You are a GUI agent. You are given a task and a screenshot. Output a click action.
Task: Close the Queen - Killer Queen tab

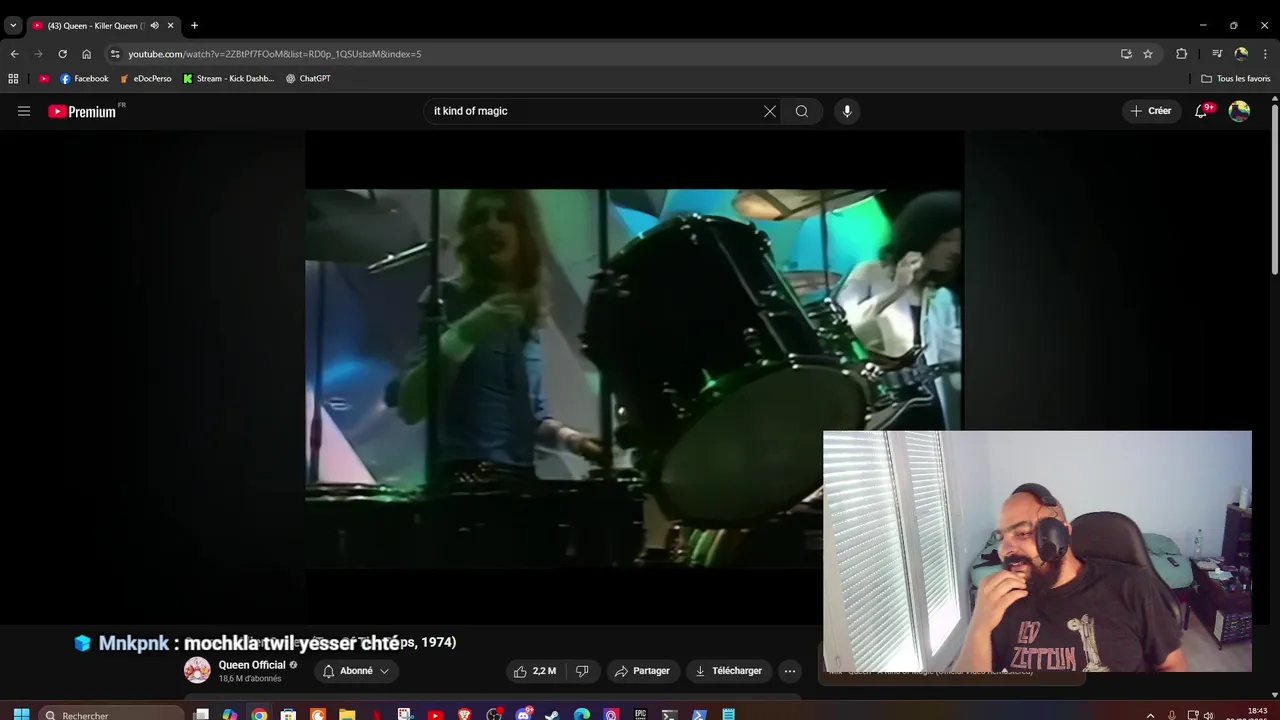(170, 25)
